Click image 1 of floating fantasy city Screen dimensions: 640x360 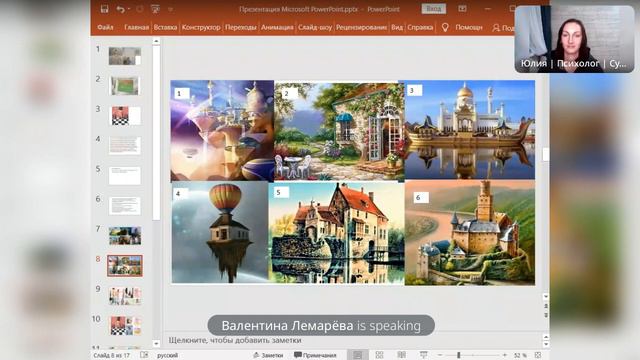pyautogui.click(x=222, y=131)
